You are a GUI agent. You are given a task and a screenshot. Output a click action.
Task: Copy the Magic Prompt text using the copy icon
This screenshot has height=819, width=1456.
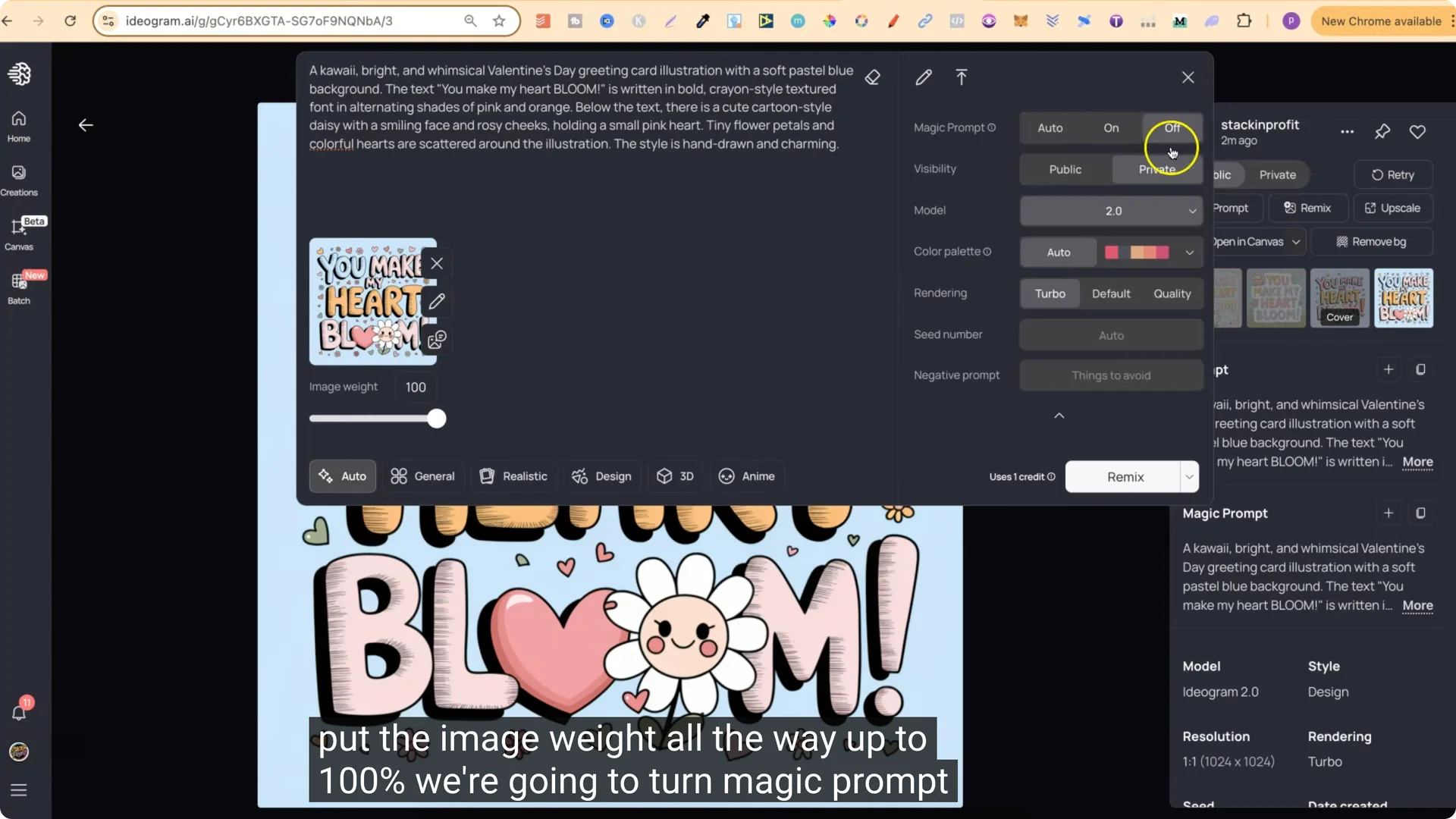click(x=1421, y=513)
